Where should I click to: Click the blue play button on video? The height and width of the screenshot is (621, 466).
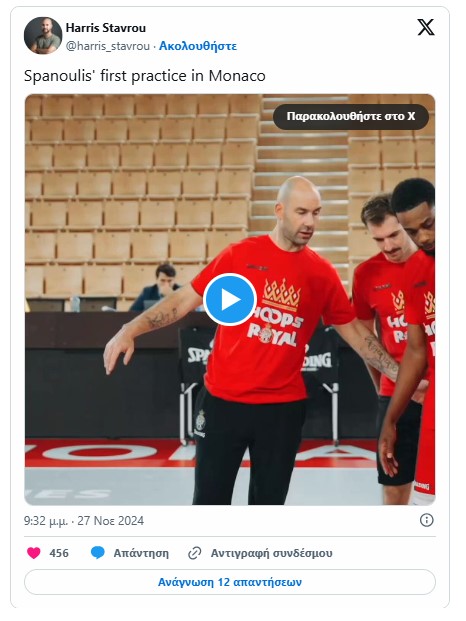(230, 299)
